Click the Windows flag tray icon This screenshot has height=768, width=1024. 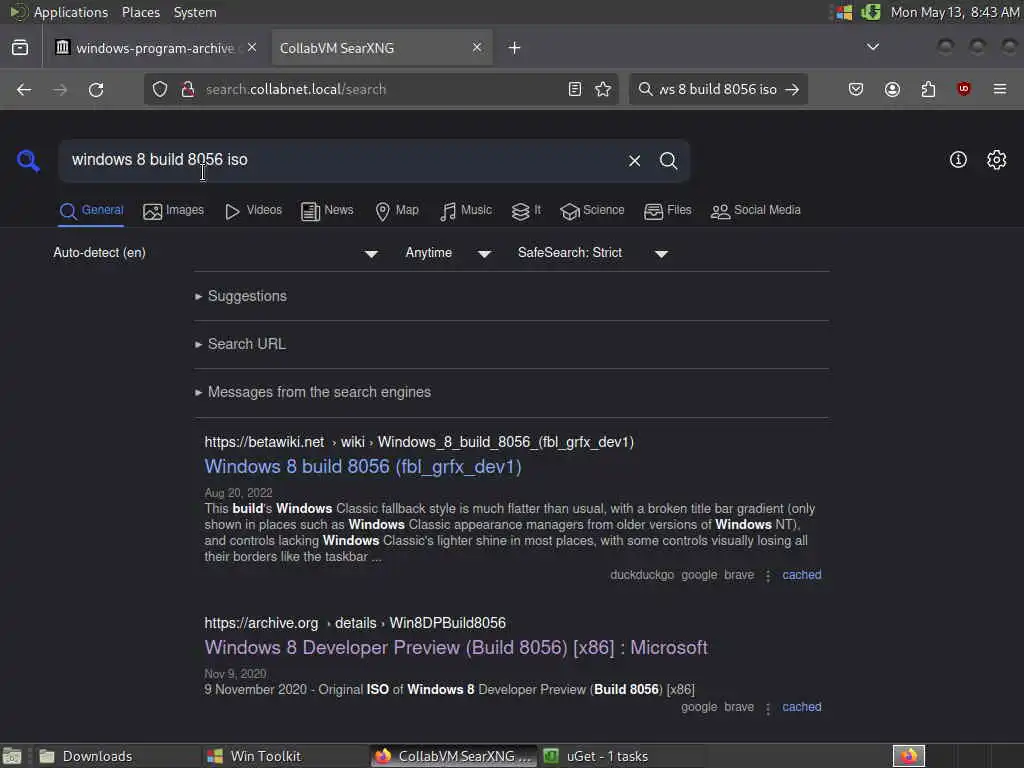[844, 12]
